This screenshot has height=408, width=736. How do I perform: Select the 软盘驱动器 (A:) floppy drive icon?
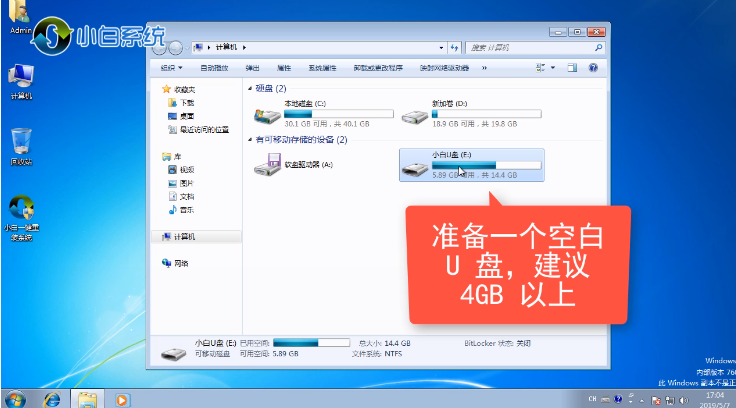(268, 165)
